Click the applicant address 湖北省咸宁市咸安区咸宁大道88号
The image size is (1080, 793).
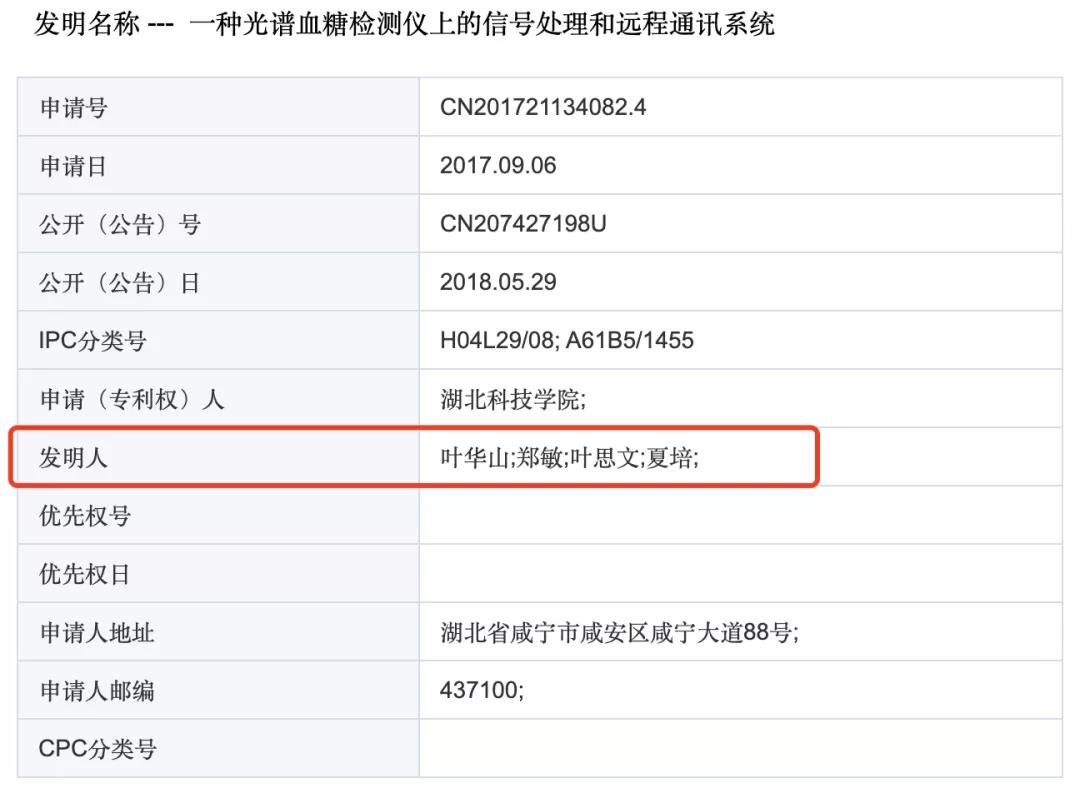point(619,632)
